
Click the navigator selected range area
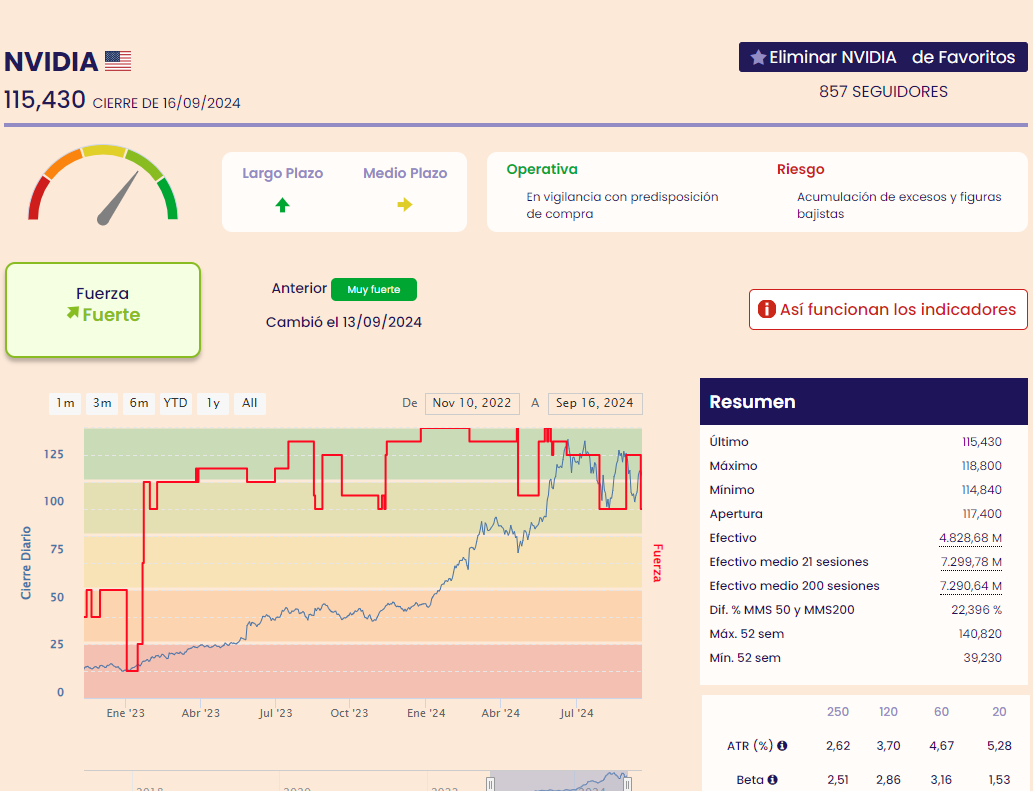[x=559, y=781]
